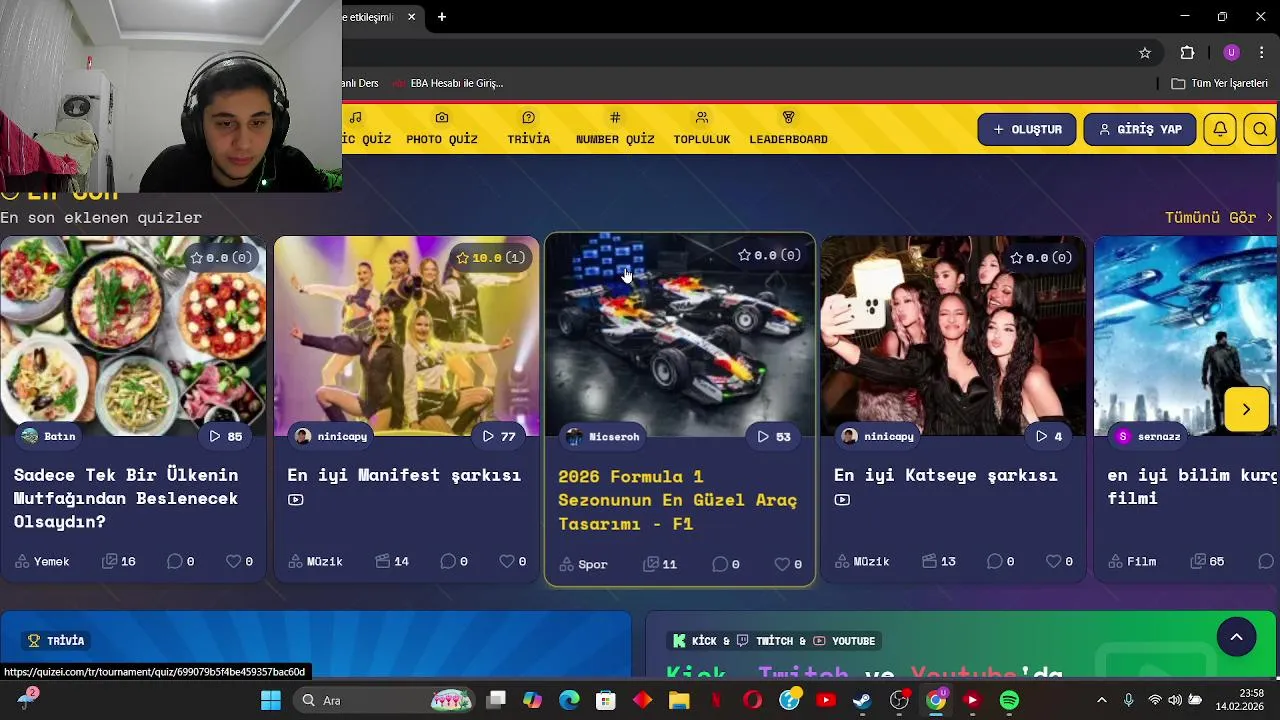Viewport: 1280px width, 720px height.
Task: Open 'En iyi Manifest şarkısı' quiz title
Action: [x=404, y=475]
